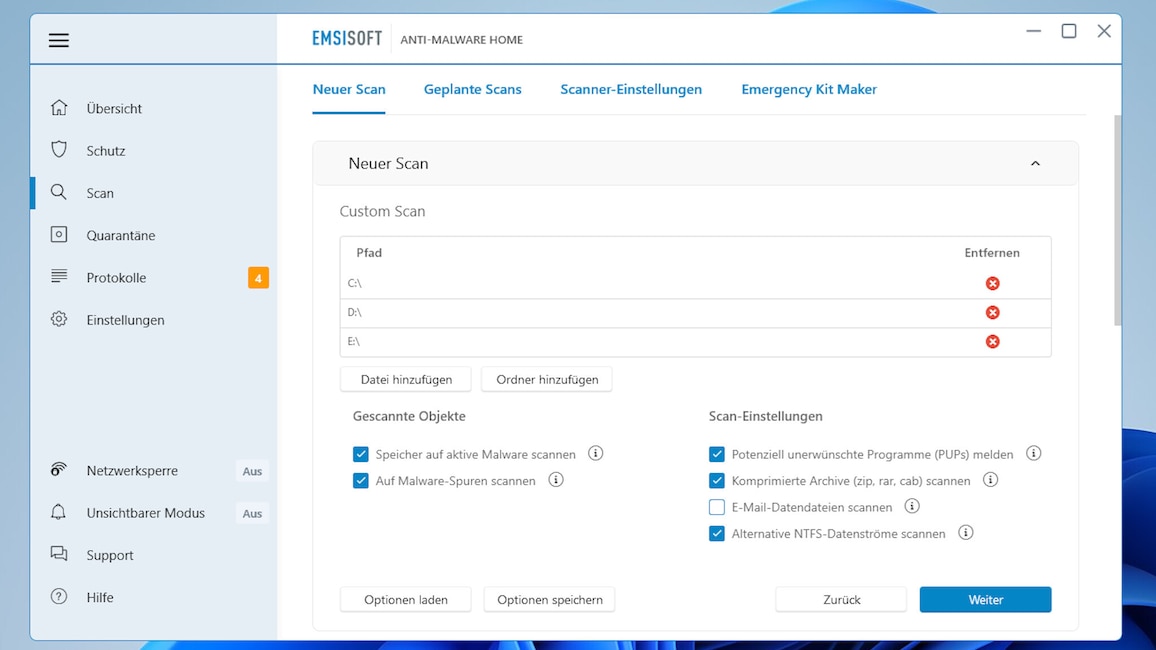
Task: Show info for Komprimierte Archive scannen
Action: pos(990,480)
